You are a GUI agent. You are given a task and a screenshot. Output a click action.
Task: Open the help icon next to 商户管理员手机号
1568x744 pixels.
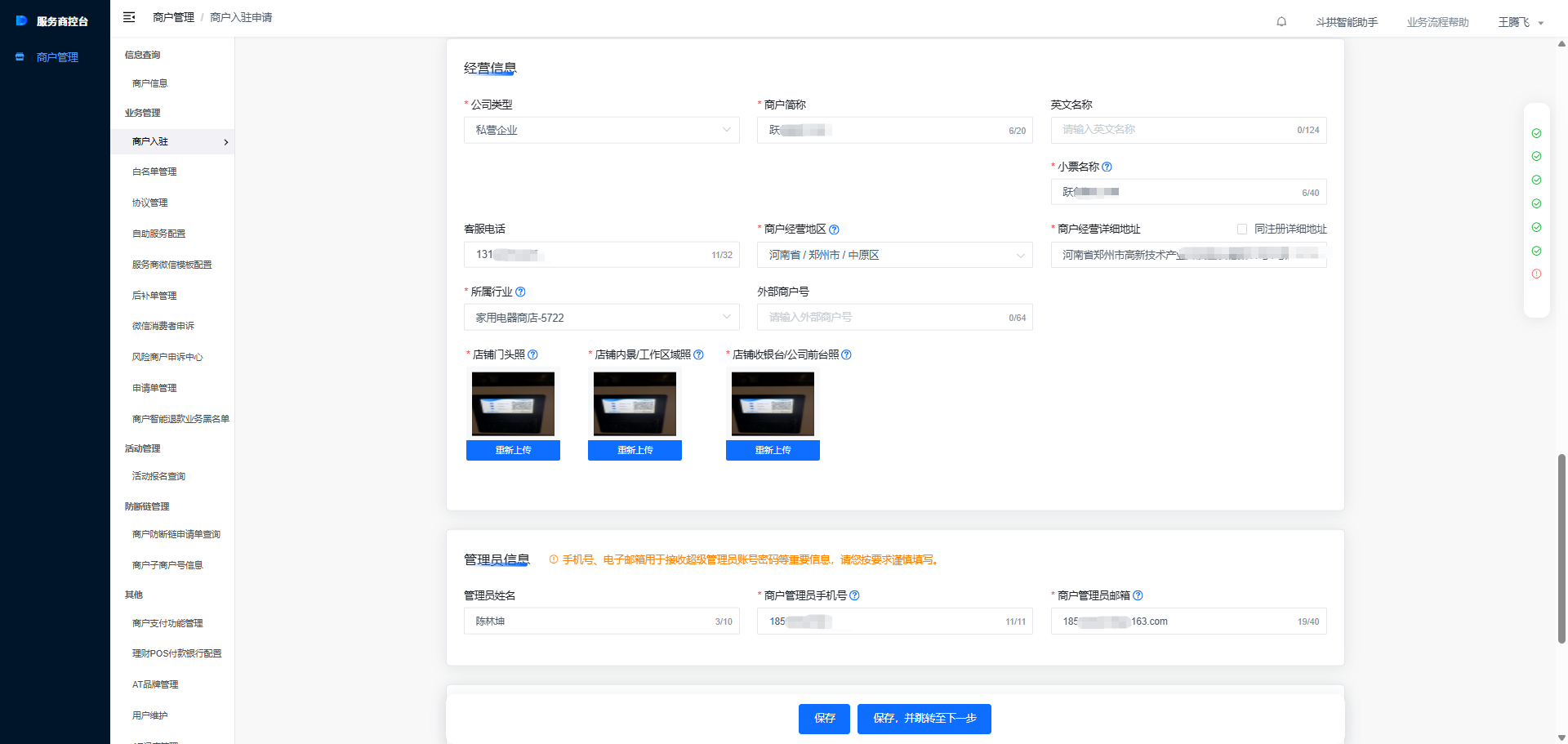[x=854, y=595]
